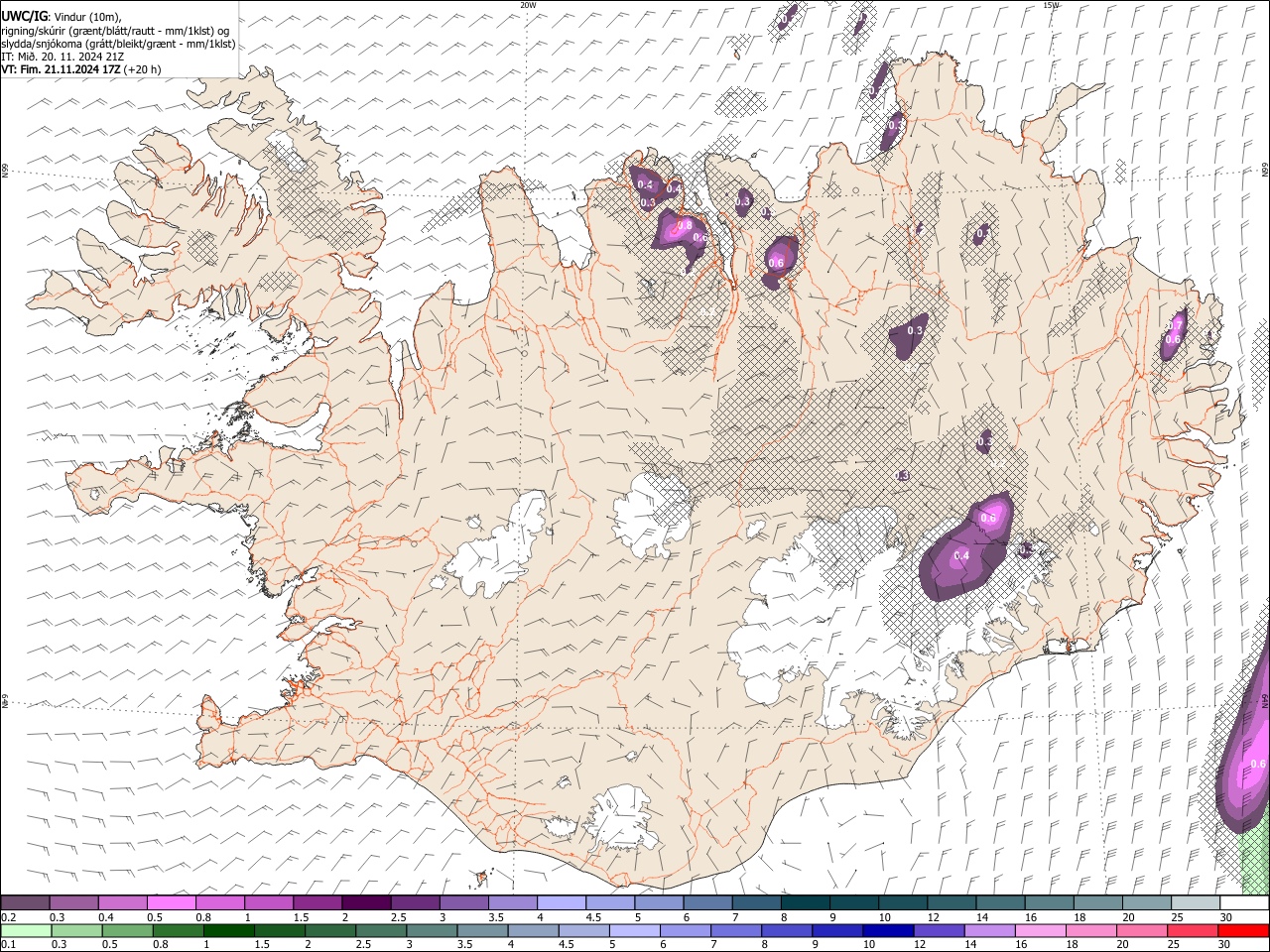Click the lower legend swatch labeled 25
1270x952 pixels.
[x=1193, y=930]
